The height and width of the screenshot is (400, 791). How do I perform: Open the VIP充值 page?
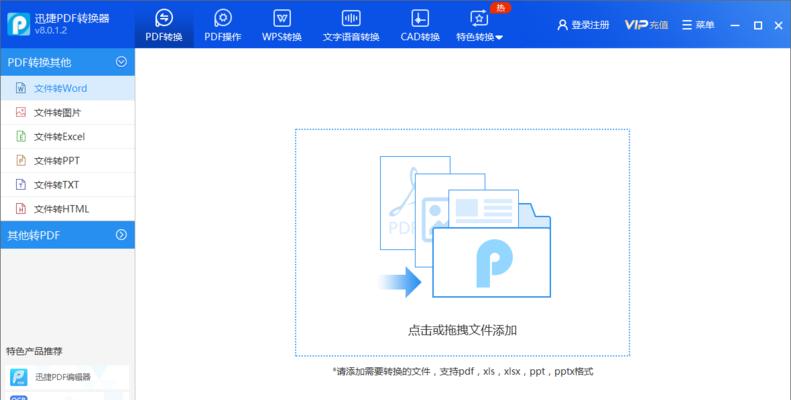646,25
